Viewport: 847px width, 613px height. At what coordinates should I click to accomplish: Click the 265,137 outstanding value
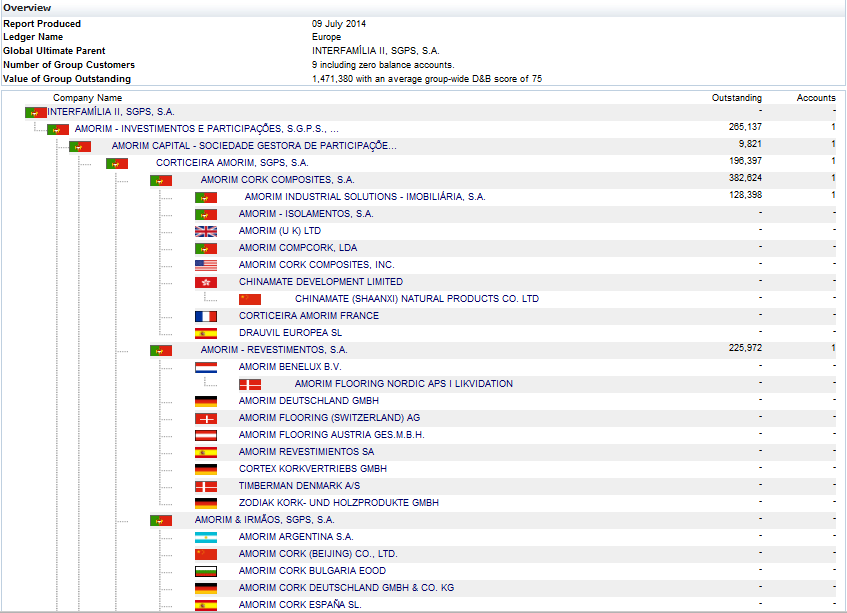pyautogui.click(x=745, y=127)
